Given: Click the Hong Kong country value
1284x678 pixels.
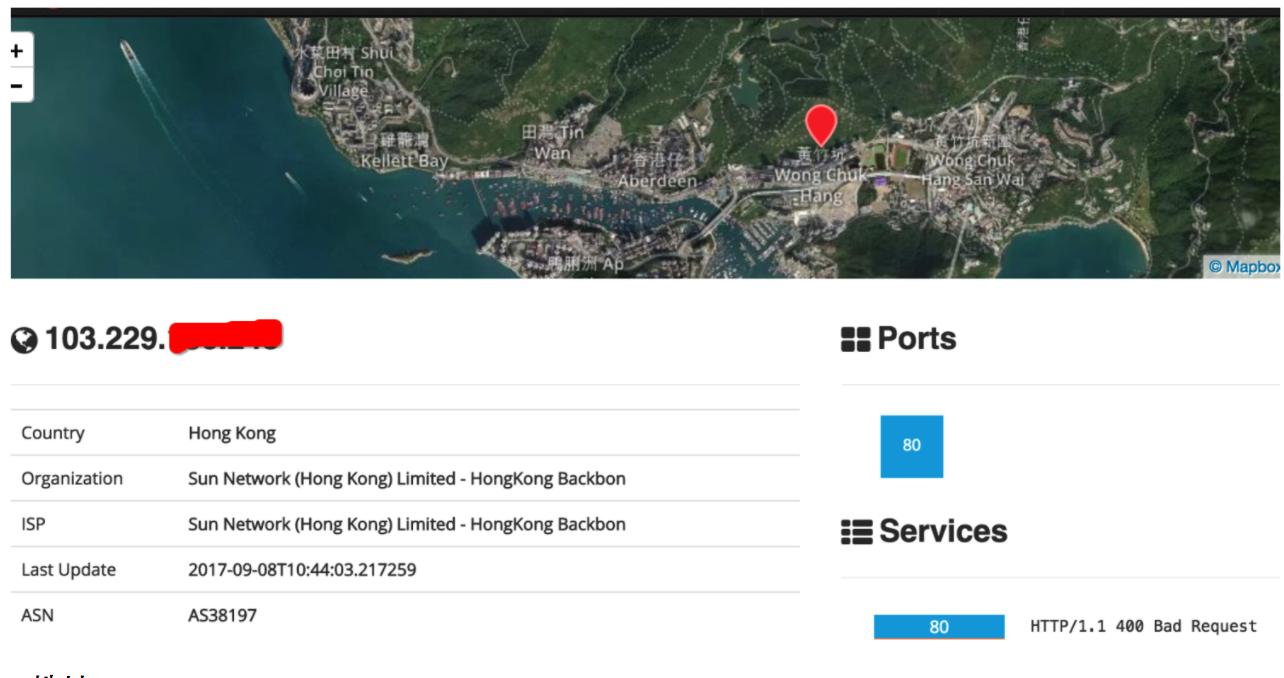Looking at the screenshot, I should tap(232, 433).
